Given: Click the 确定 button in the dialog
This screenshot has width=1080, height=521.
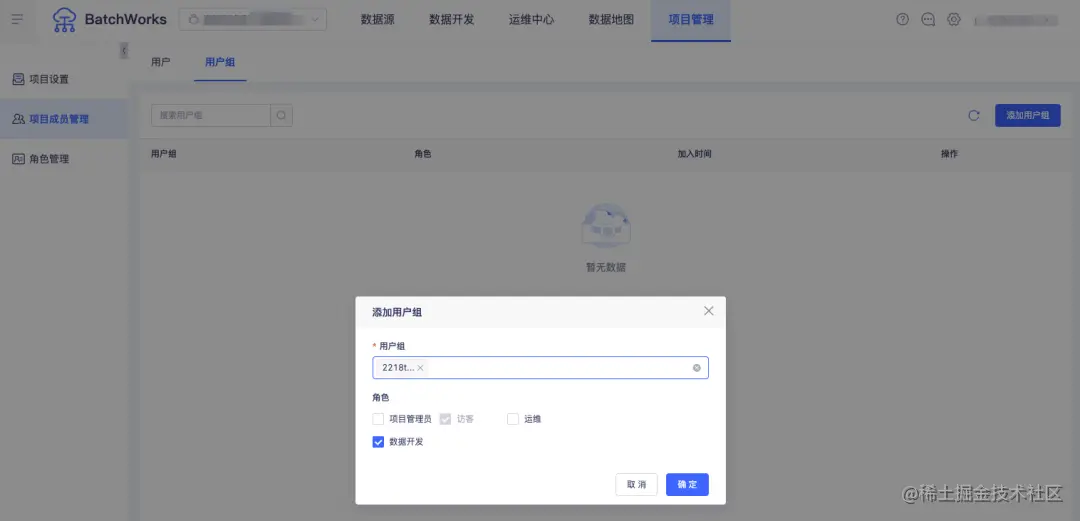Looking at the screenshot, I should point(687,484).
